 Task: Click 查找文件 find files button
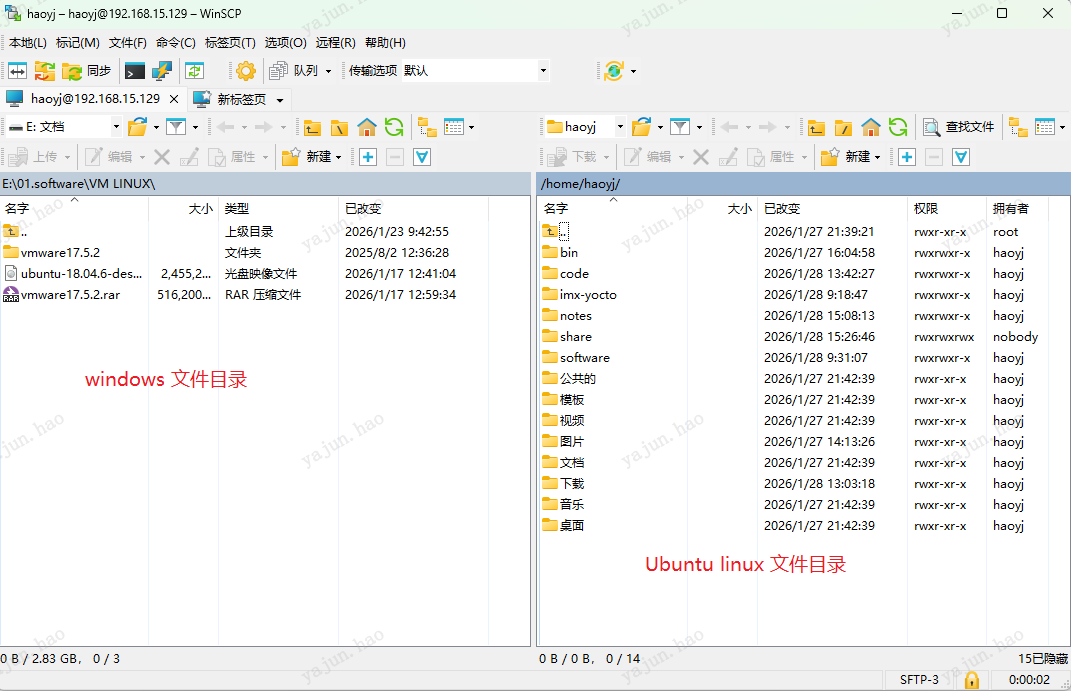(958, 127)
